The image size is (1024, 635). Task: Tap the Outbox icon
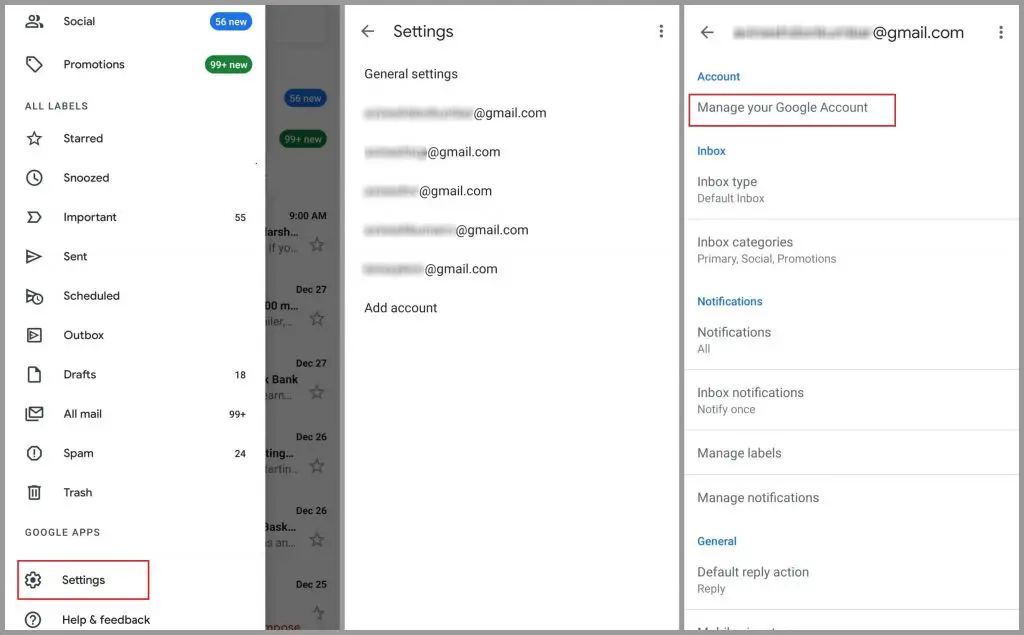coord(34,335)
